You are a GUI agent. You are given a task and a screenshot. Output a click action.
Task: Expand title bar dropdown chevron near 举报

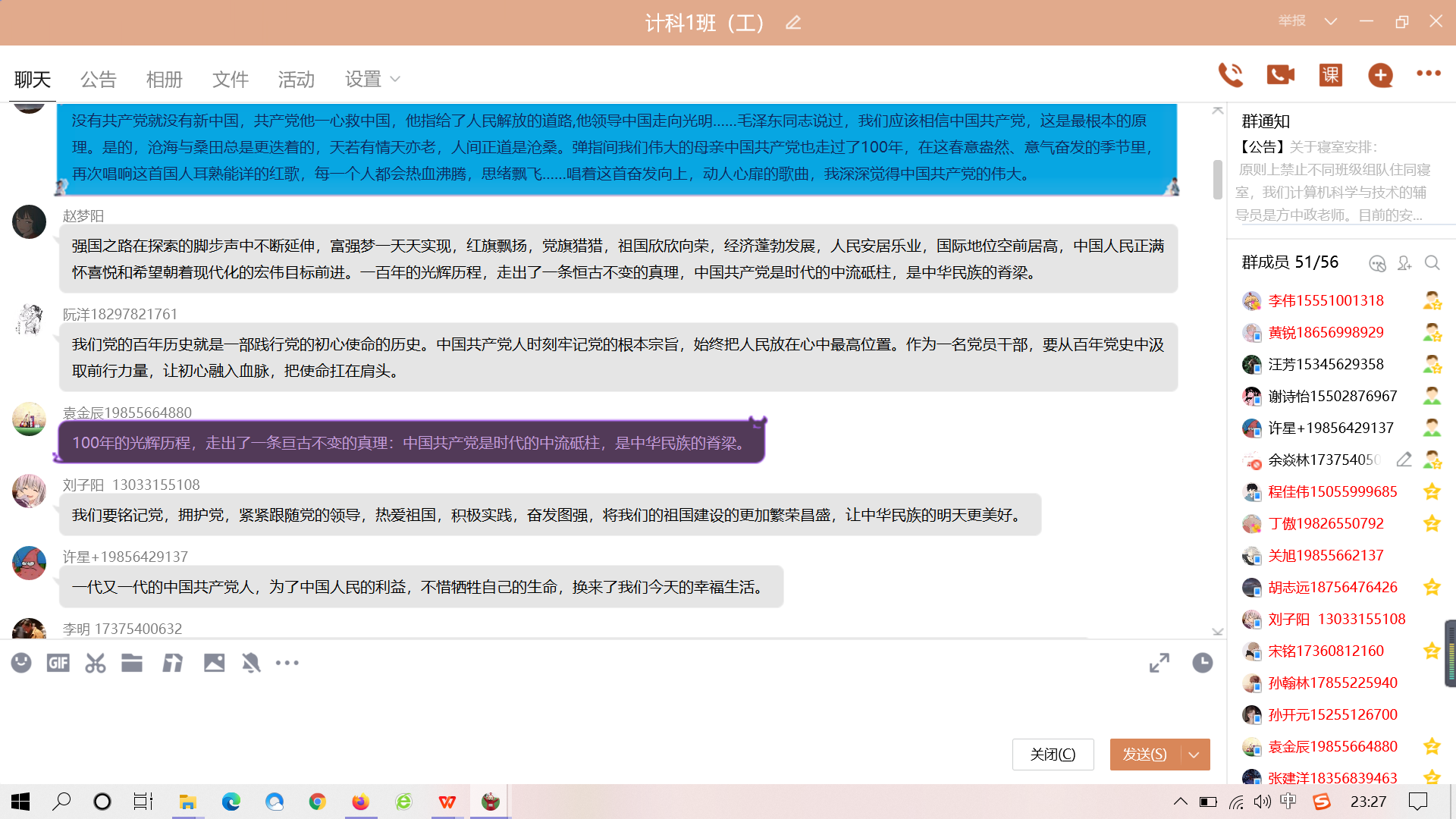(1330, 21)
